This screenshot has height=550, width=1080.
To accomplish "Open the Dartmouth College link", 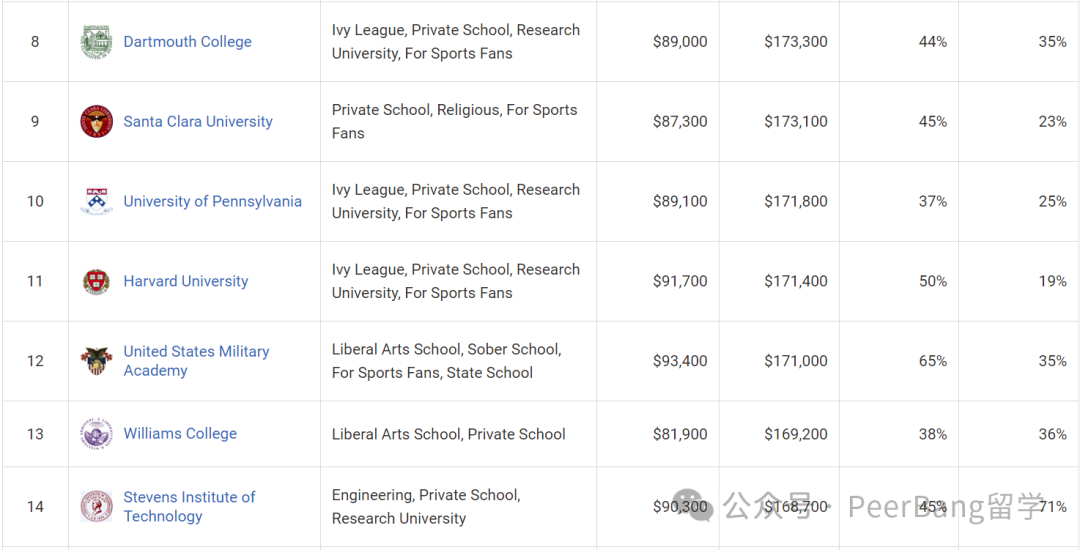I will tap(187, 42).
